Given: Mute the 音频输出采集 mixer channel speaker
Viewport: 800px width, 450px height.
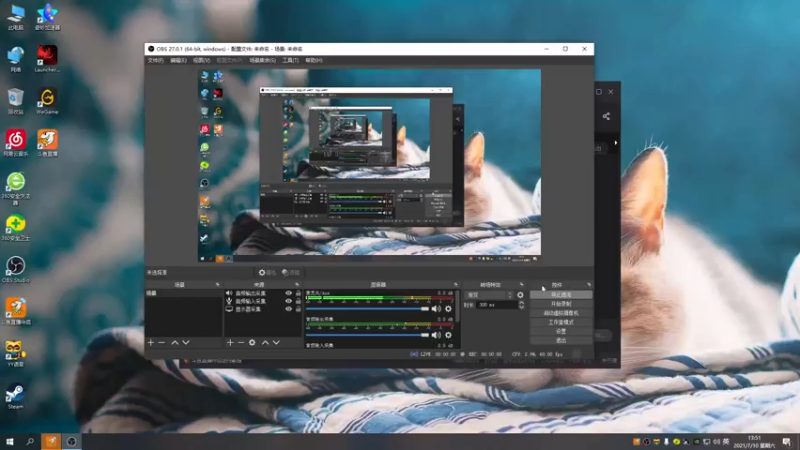Looking at the screenshot, I should click(436, 335).
